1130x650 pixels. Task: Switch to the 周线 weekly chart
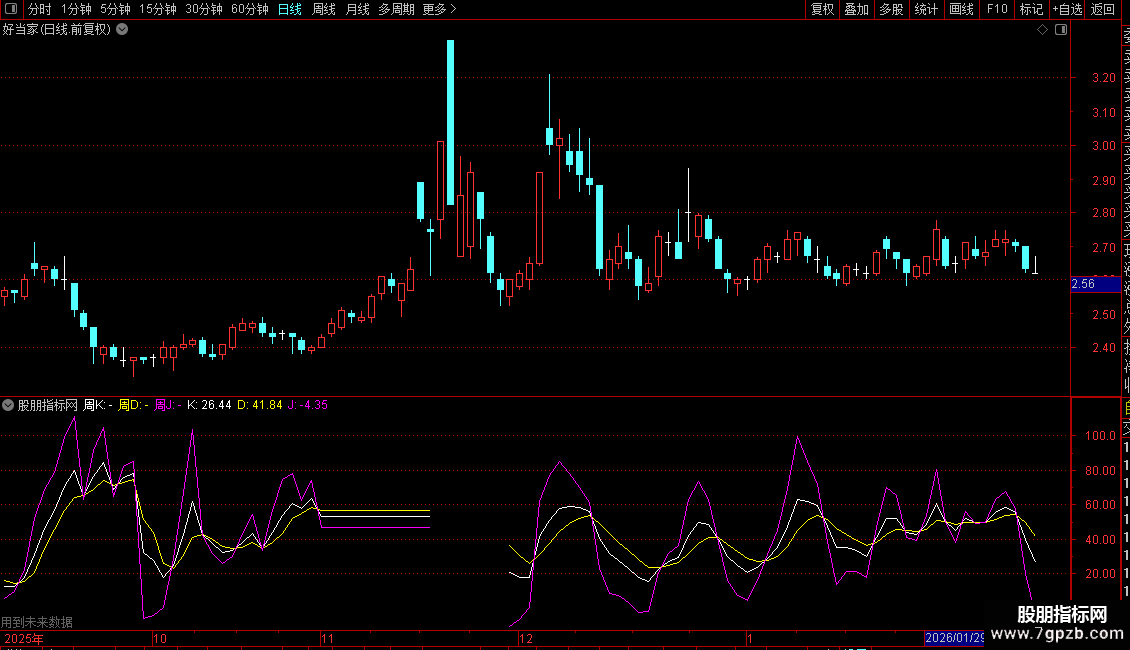click(324, 9)
